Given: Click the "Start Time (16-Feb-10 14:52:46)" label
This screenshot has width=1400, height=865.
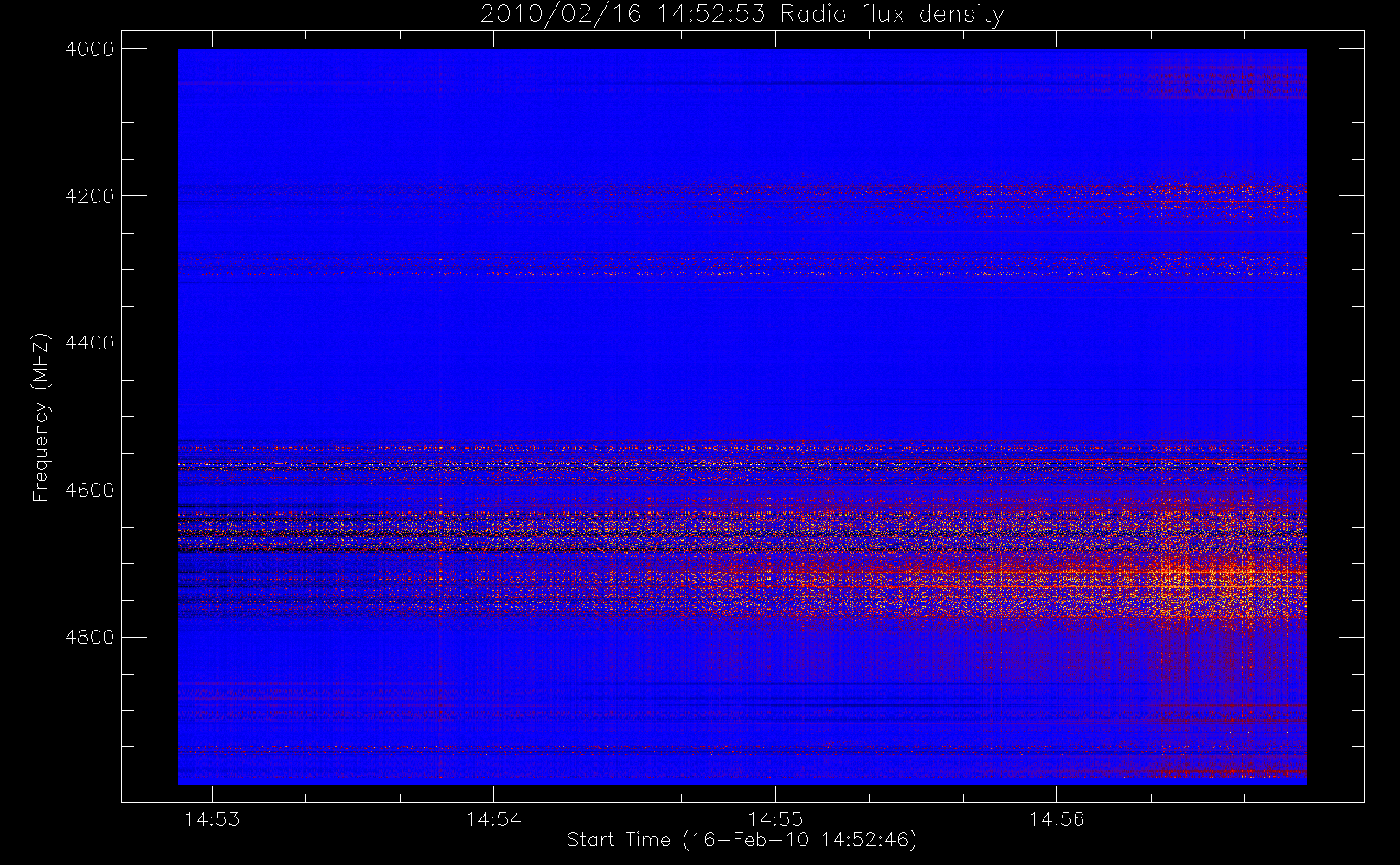Looking at the screenshot, I should pyautogui.click(x=742, y=840).
